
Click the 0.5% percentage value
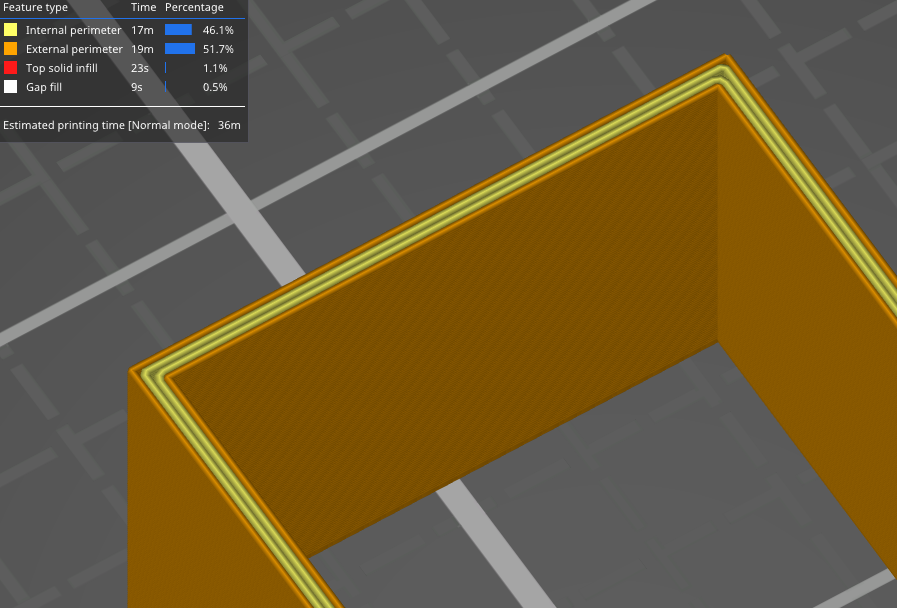pyautogui.click(x=215, y=87)
